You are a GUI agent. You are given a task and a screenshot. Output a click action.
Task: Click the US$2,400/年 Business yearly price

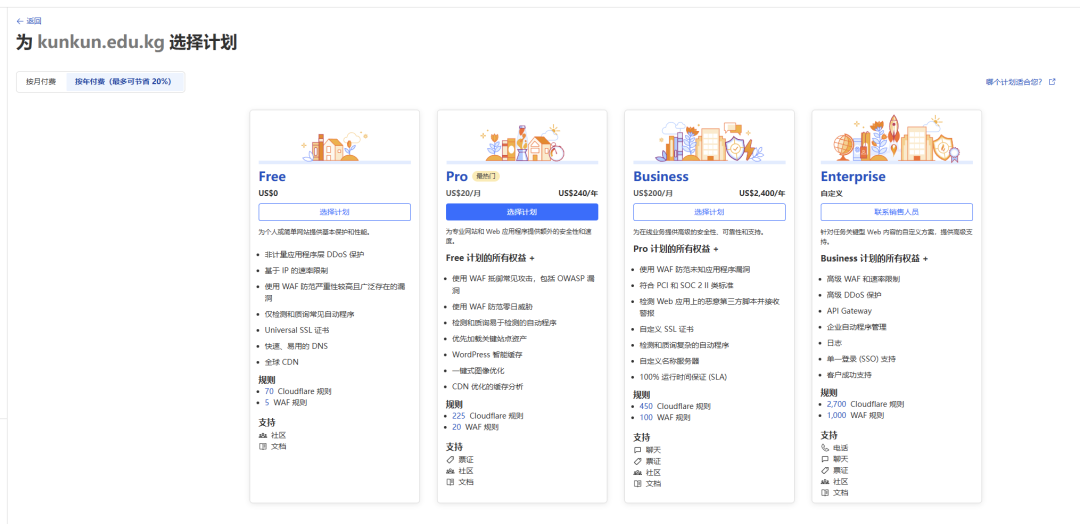[762, 193]
